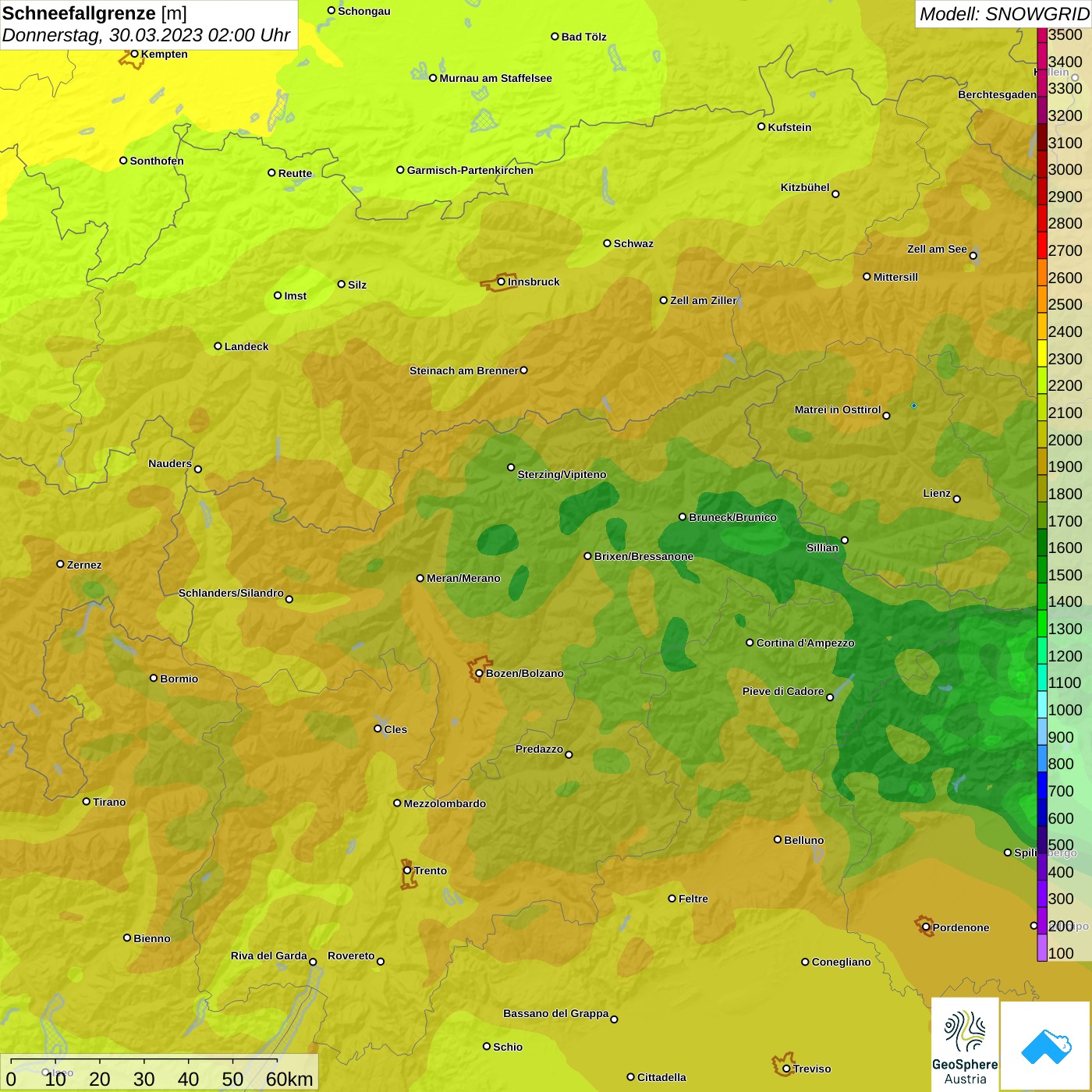This screenshot has height=1092, width=1092.
Task: Click the Cittadella city marker circle
Action: (631, 1077)
